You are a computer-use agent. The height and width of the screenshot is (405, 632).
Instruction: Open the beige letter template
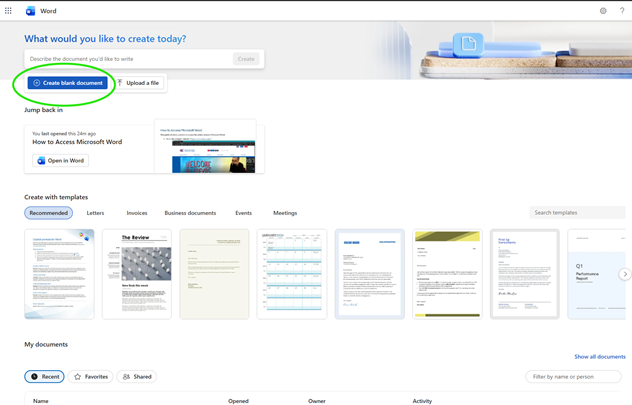tap(214, 274)
